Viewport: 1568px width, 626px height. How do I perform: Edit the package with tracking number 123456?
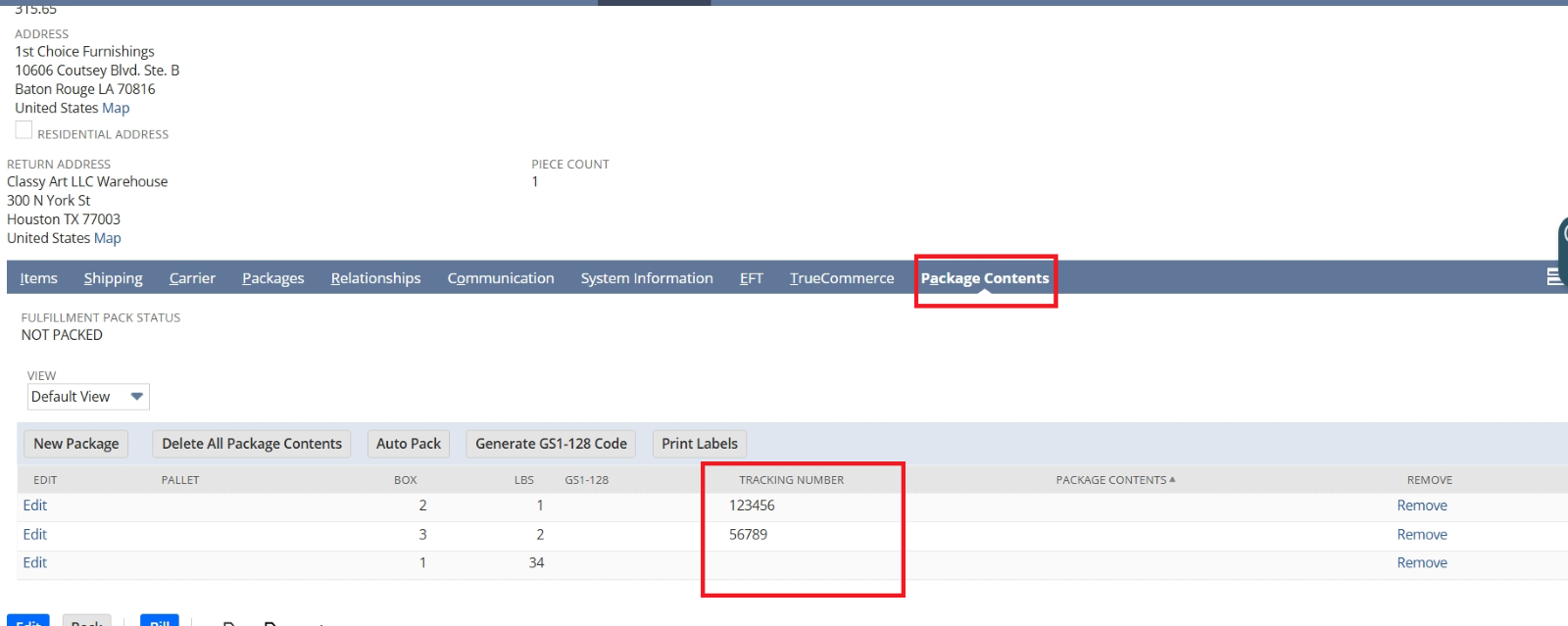pos(35,506)
